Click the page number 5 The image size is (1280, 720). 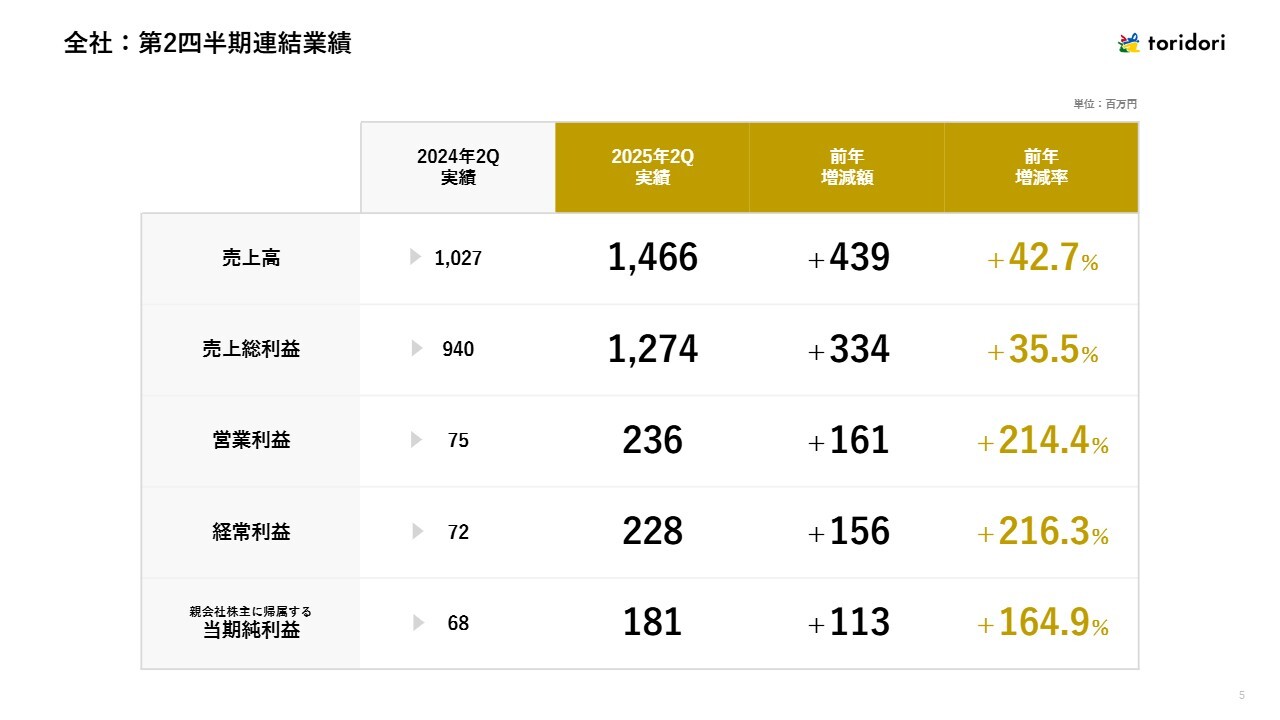coord(1242,695)
